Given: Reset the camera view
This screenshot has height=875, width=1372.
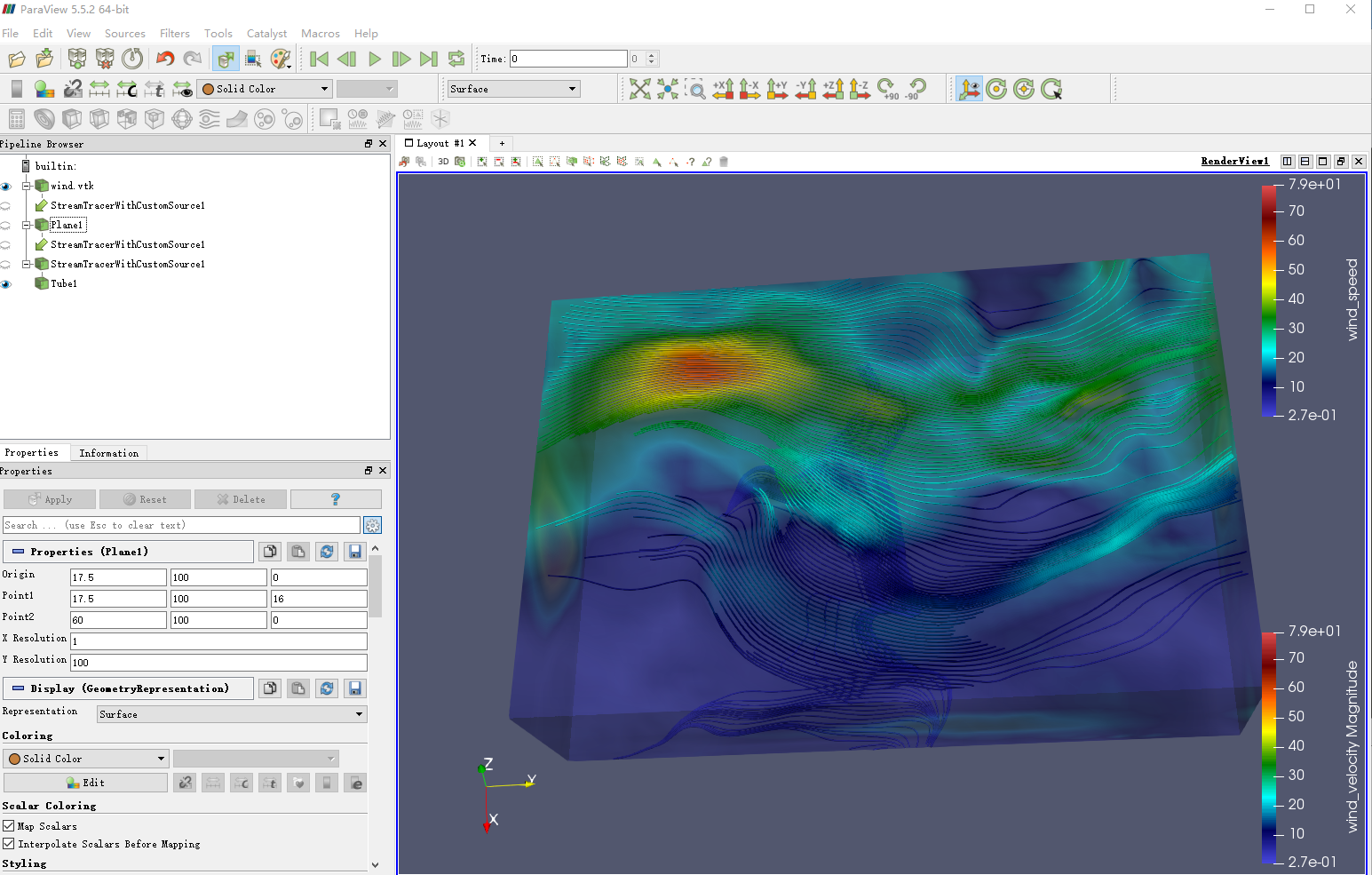Looking at the screenshot, I should [x=640, y=89].
